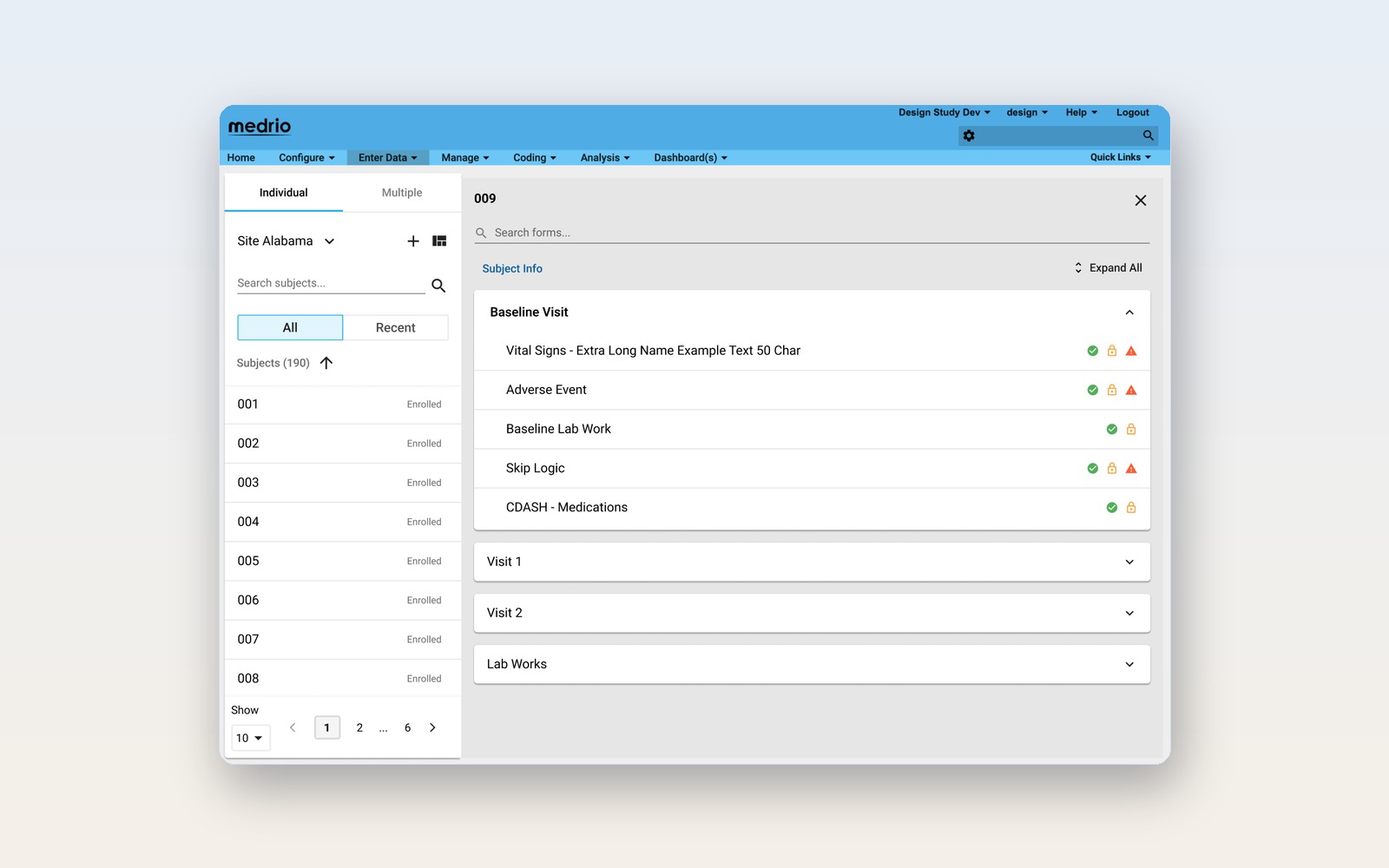
Task: Click the search icon next to Search subjects
Action: (x=438, y=286)
